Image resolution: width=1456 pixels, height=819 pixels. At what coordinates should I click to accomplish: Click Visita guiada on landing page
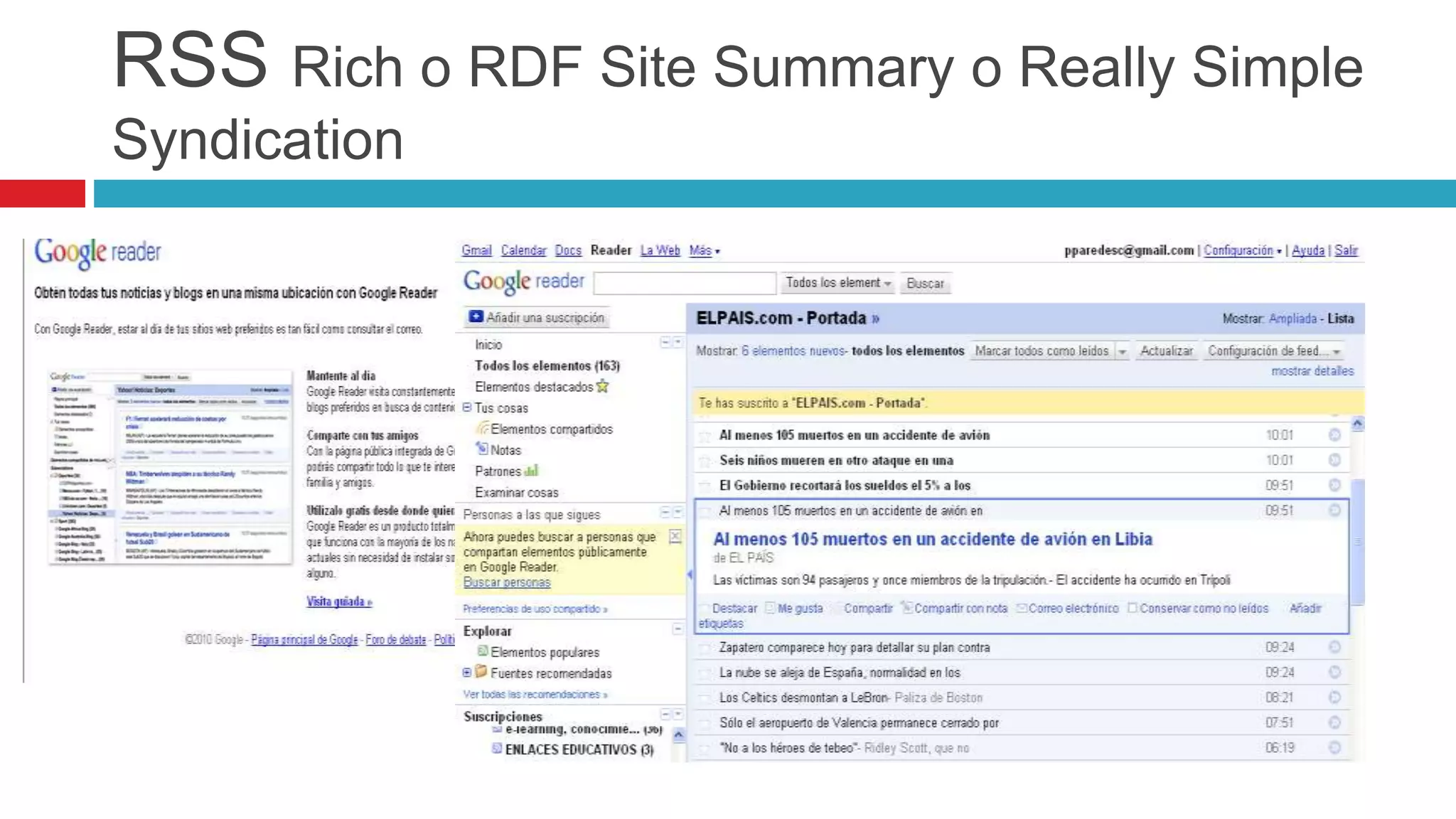(x=339, y=601)
